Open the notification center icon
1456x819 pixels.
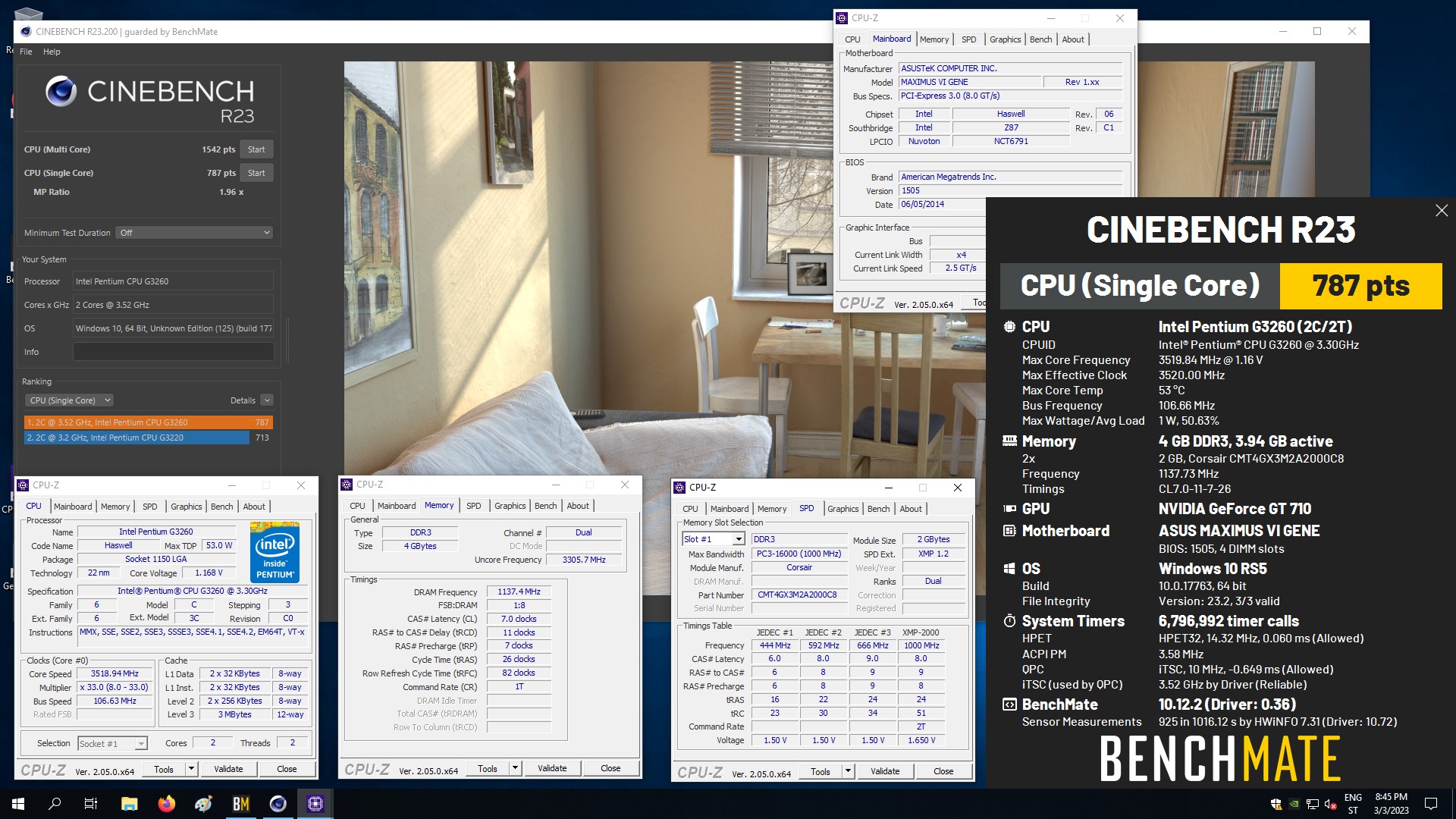coord(1431,804)
